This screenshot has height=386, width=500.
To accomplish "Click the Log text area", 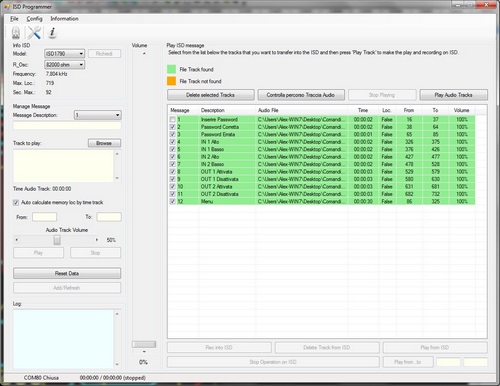I will 63,339.
